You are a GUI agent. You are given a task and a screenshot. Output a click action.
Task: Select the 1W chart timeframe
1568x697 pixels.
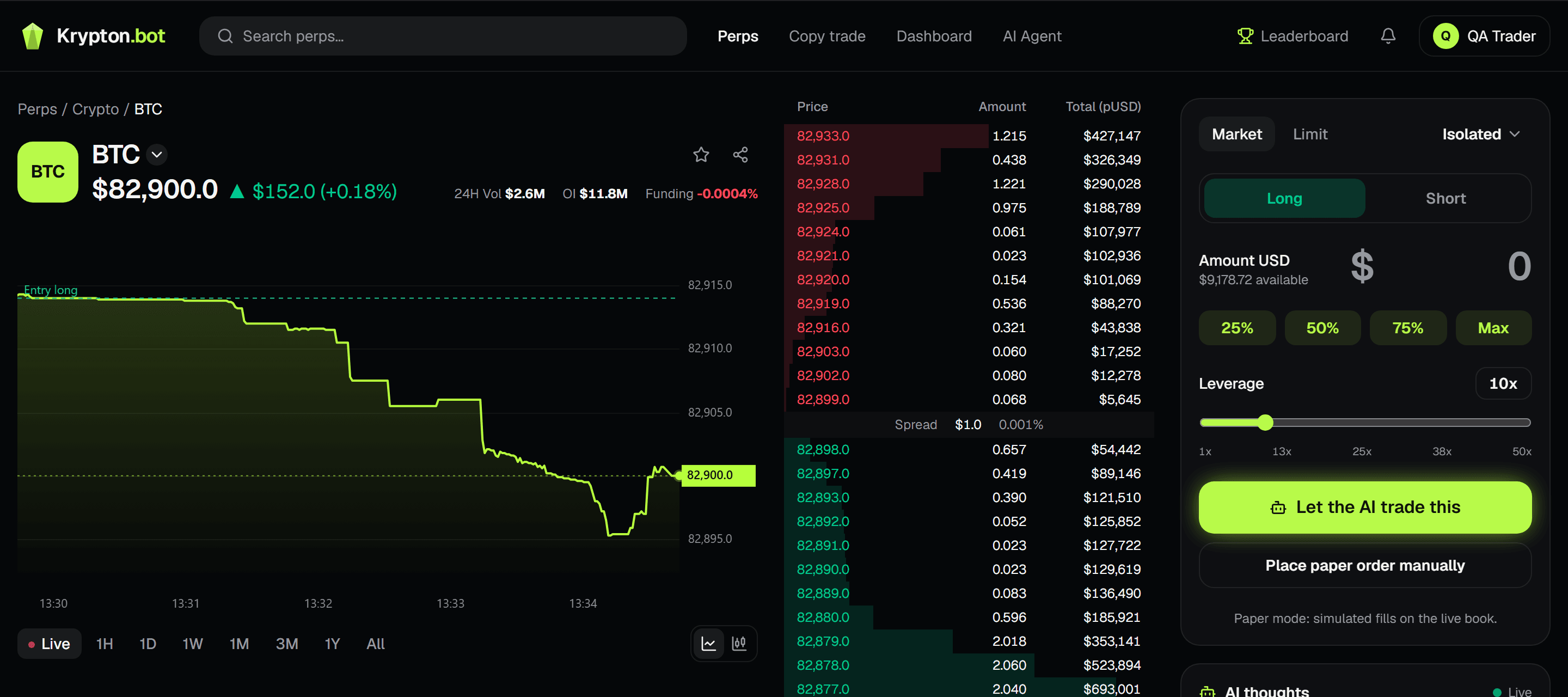pyautogui.click(x=192, y=644)
